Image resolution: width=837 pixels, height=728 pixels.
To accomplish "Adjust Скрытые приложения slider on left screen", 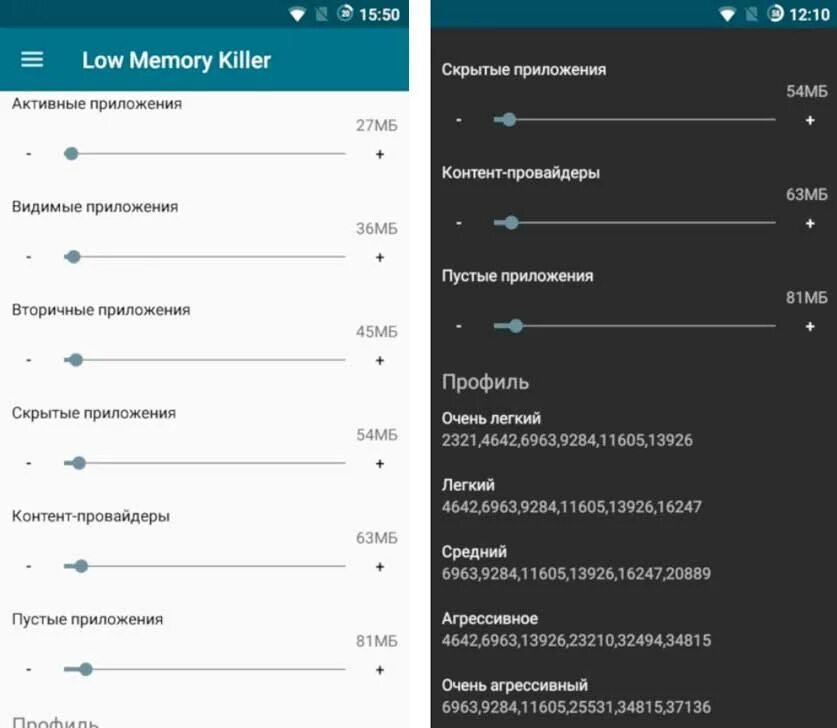I will coord(204,463).
